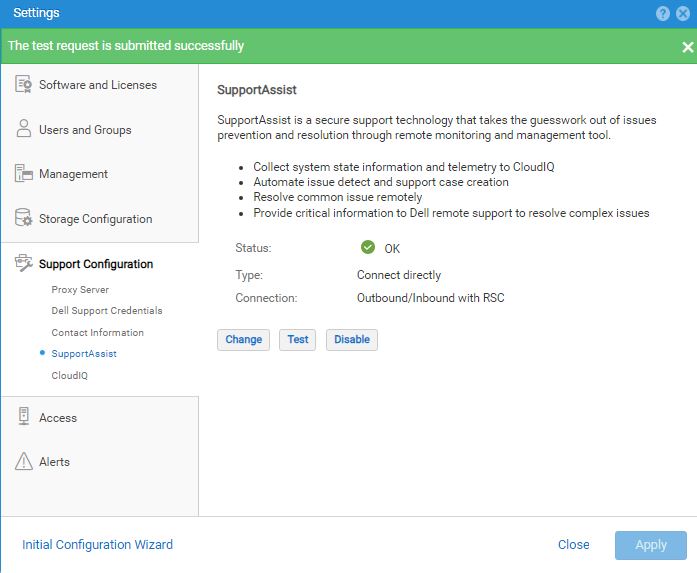
Task: Click the Support Configuration icon
Action: point(24,264)
